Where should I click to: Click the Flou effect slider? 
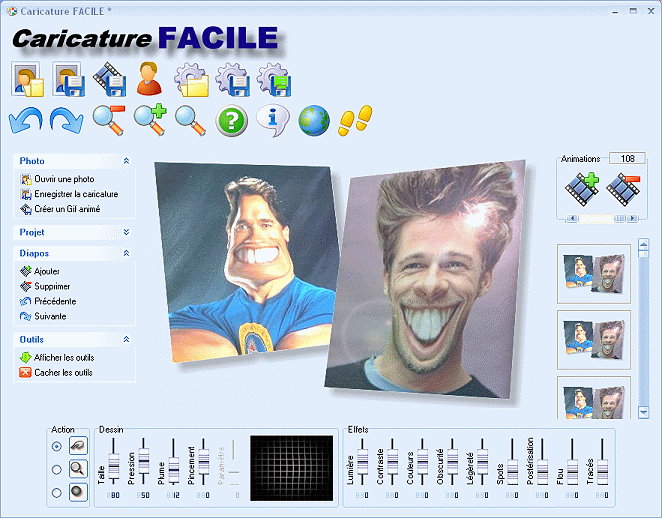572,461
